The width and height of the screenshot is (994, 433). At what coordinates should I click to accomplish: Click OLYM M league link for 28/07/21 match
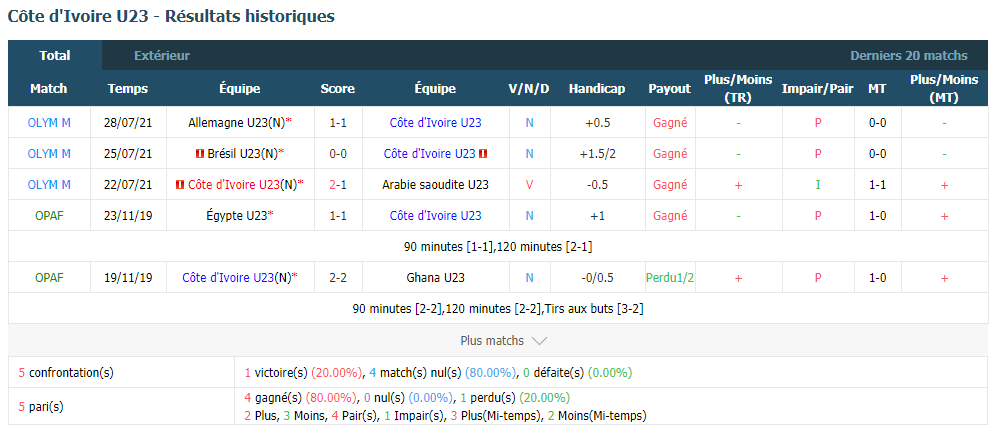[x=49, y=123]
